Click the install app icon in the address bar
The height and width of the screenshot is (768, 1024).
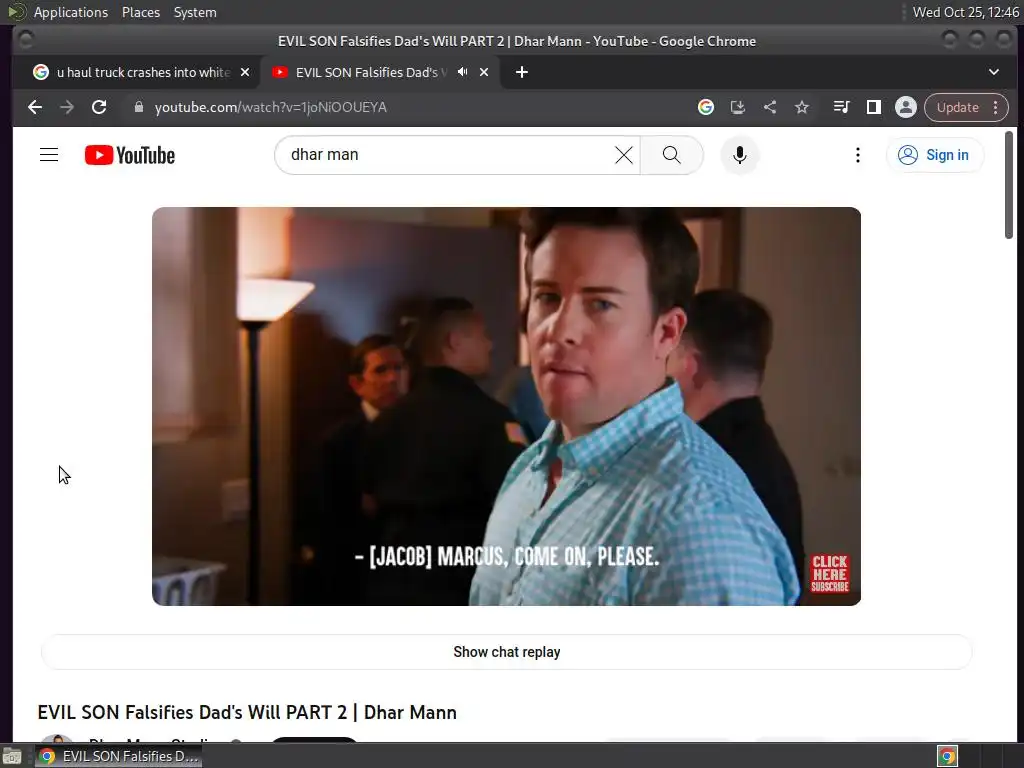737,107
